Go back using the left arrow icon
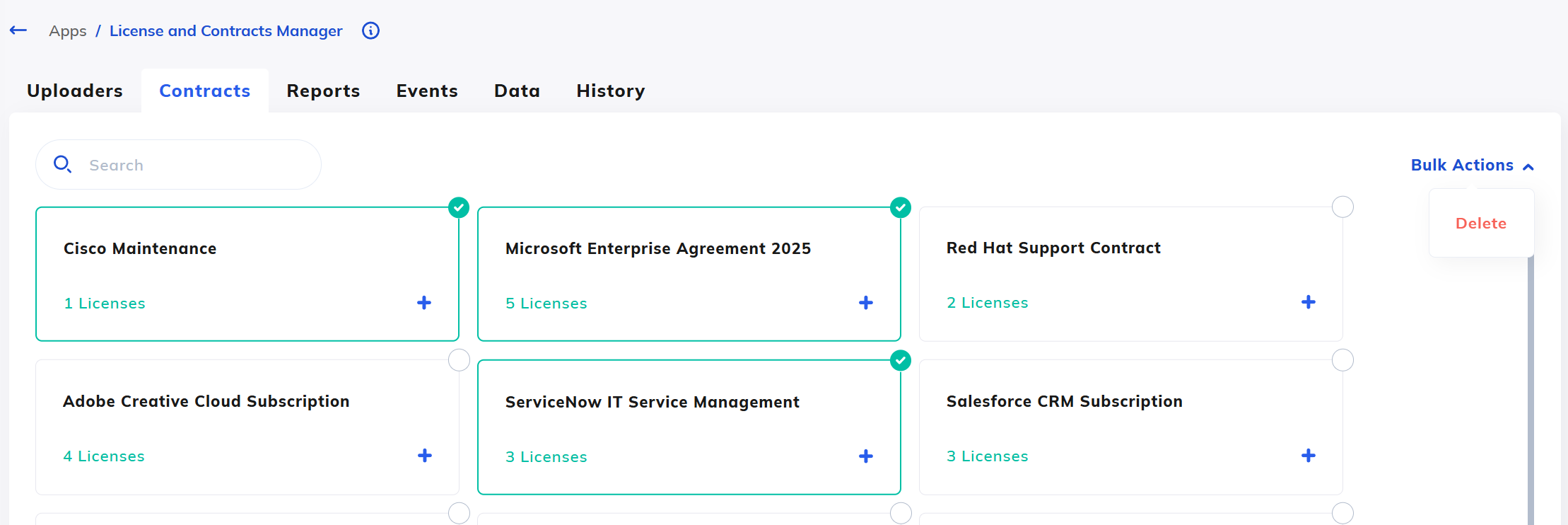The image size is (1568, 525). tap(18, 30)
